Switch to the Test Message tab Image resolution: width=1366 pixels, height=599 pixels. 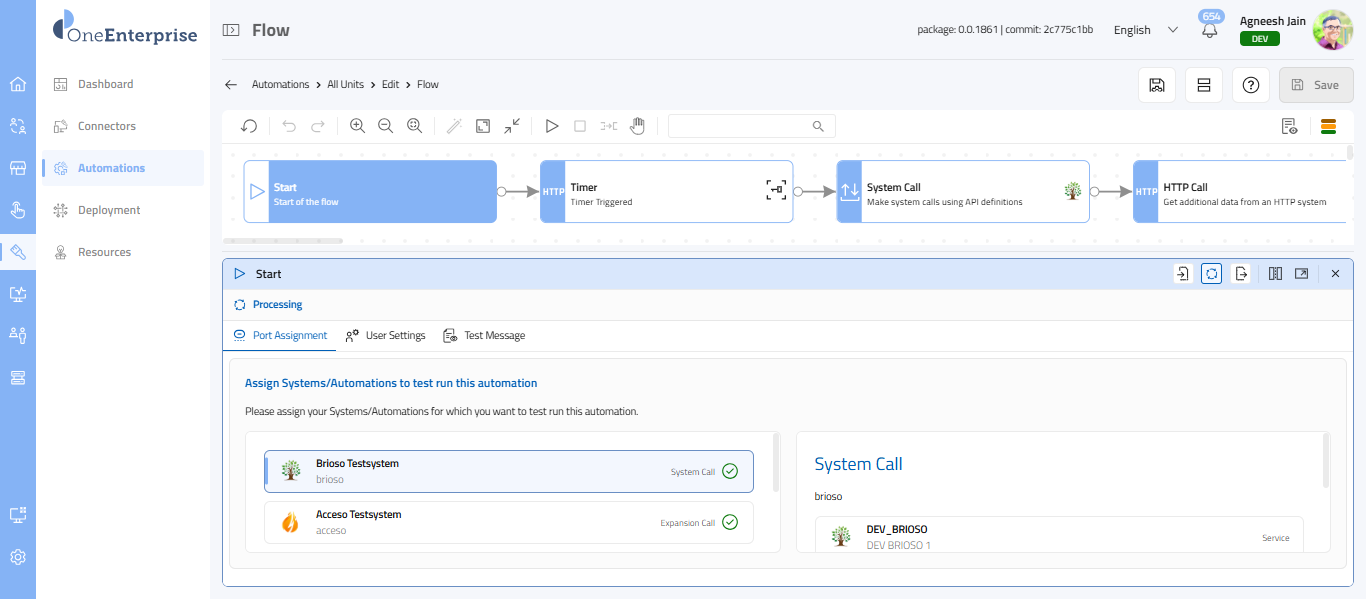pos(485,336)
